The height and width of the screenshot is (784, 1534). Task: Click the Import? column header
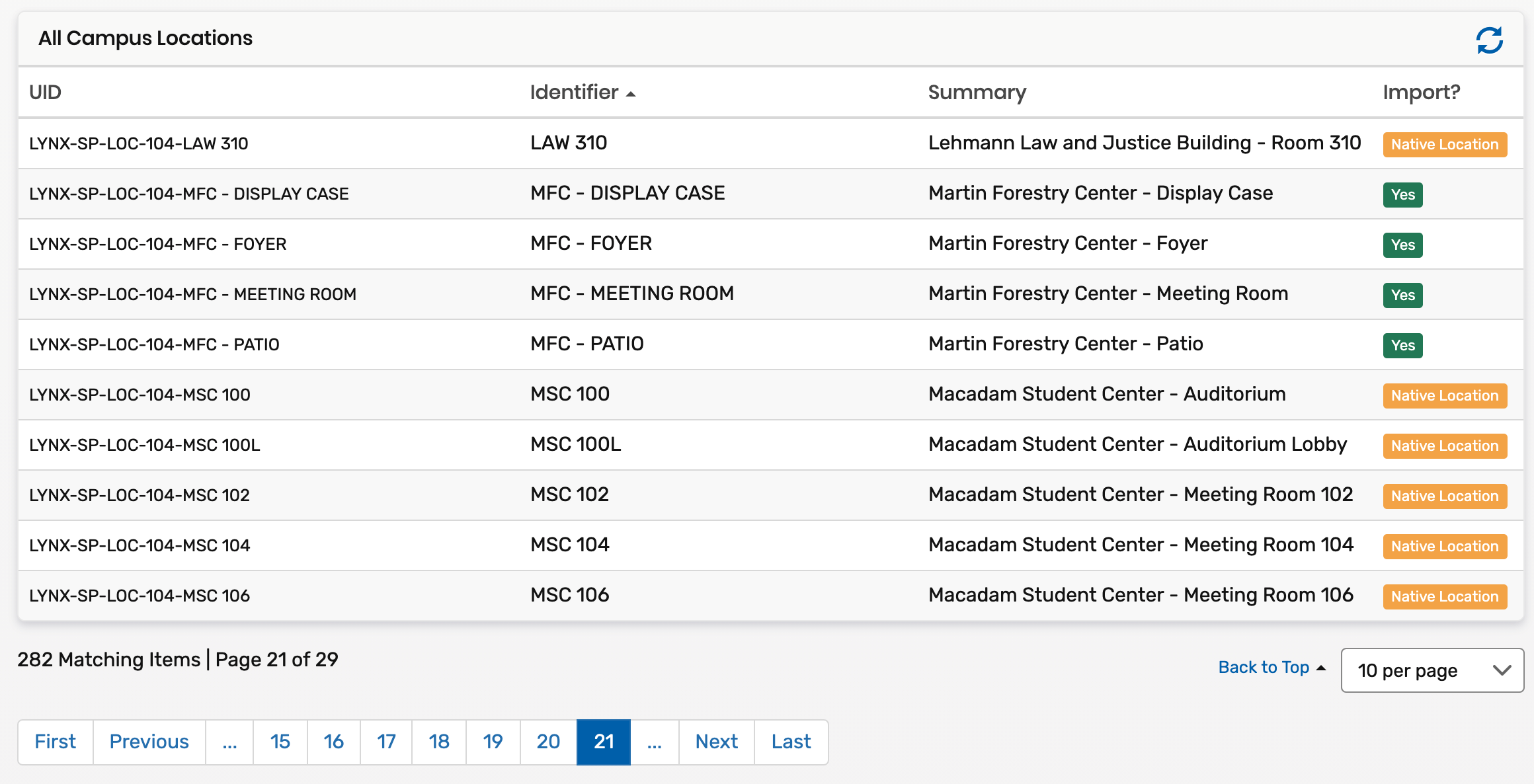pyautogui.click(x=1421, y=93)
